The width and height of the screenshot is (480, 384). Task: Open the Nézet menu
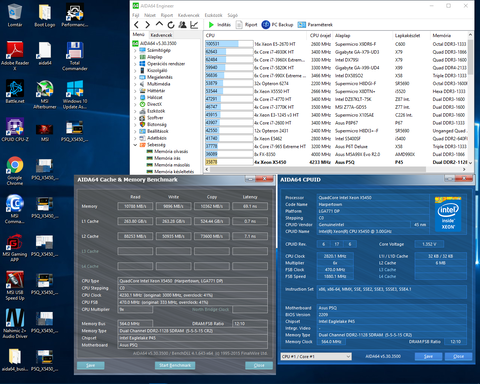[150, 15]
